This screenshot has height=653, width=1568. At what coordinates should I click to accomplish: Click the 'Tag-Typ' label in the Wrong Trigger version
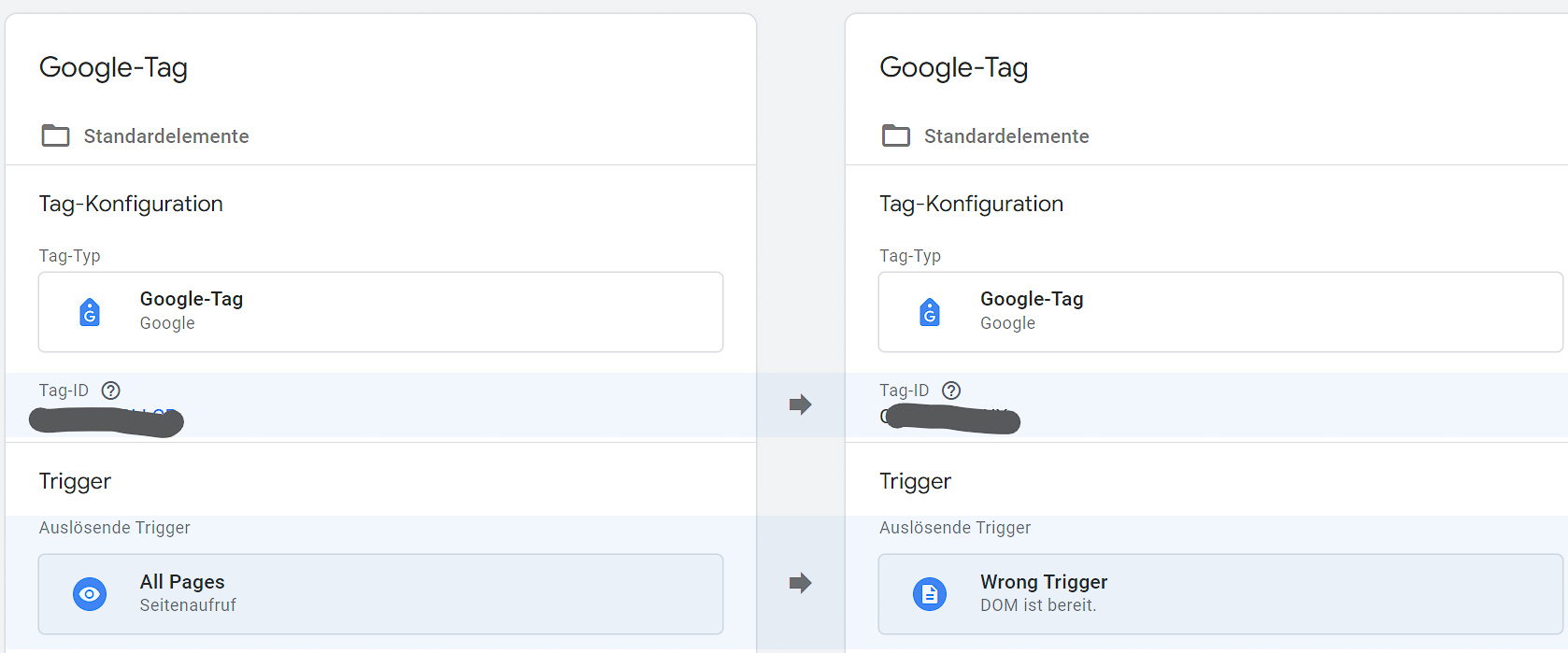tap(910, 256)
